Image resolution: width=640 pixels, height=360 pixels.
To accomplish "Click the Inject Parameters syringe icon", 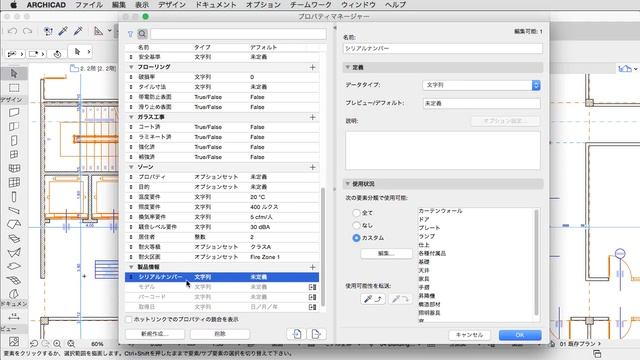I will tap(78, 31).
